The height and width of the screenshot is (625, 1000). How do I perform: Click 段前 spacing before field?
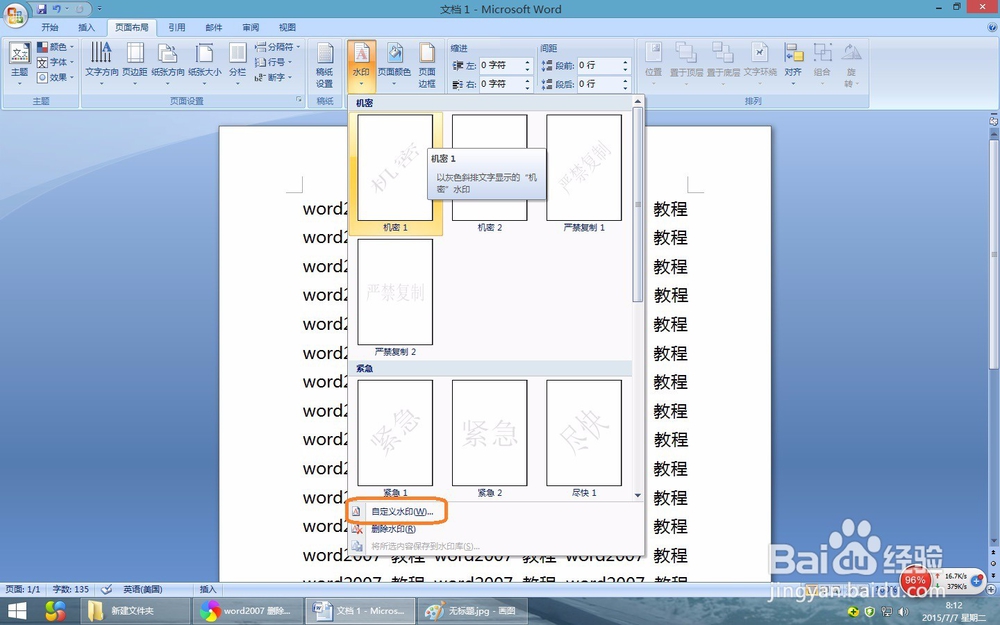pyautogui.click(x=599, y=65)
